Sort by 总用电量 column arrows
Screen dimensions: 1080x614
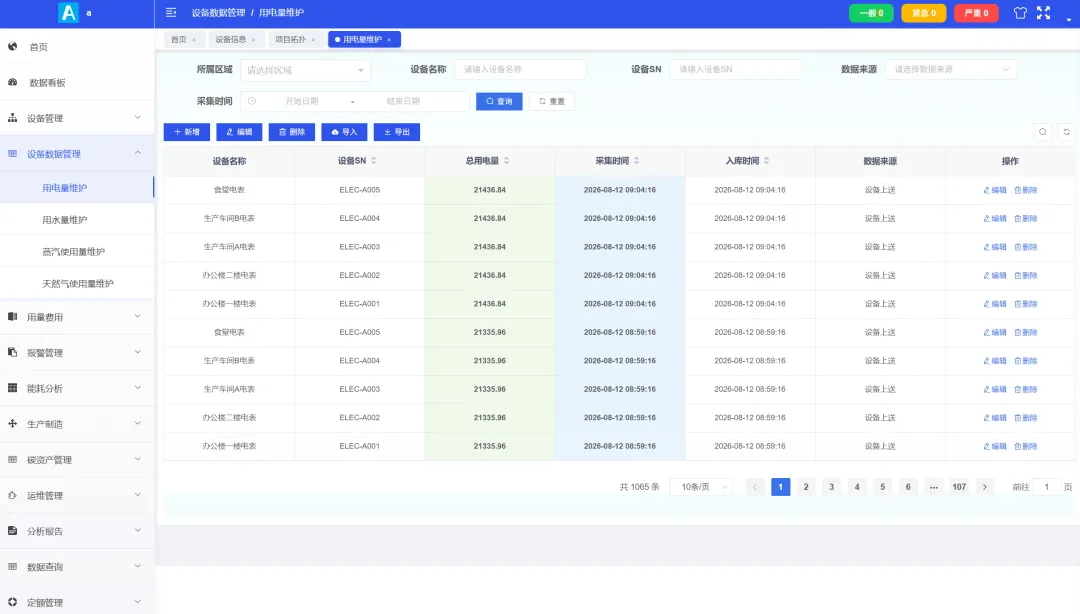pos(506,161)
